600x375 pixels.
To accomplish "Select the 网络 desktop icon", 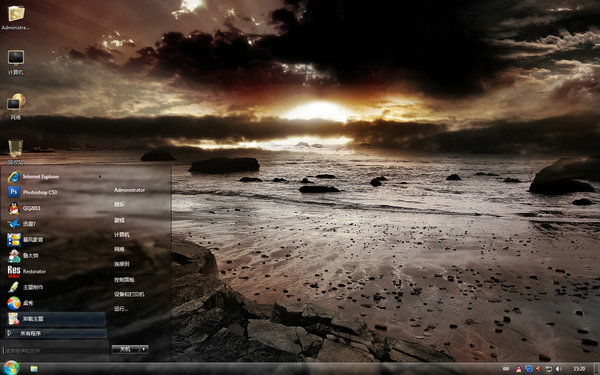I will click(15, 107).
